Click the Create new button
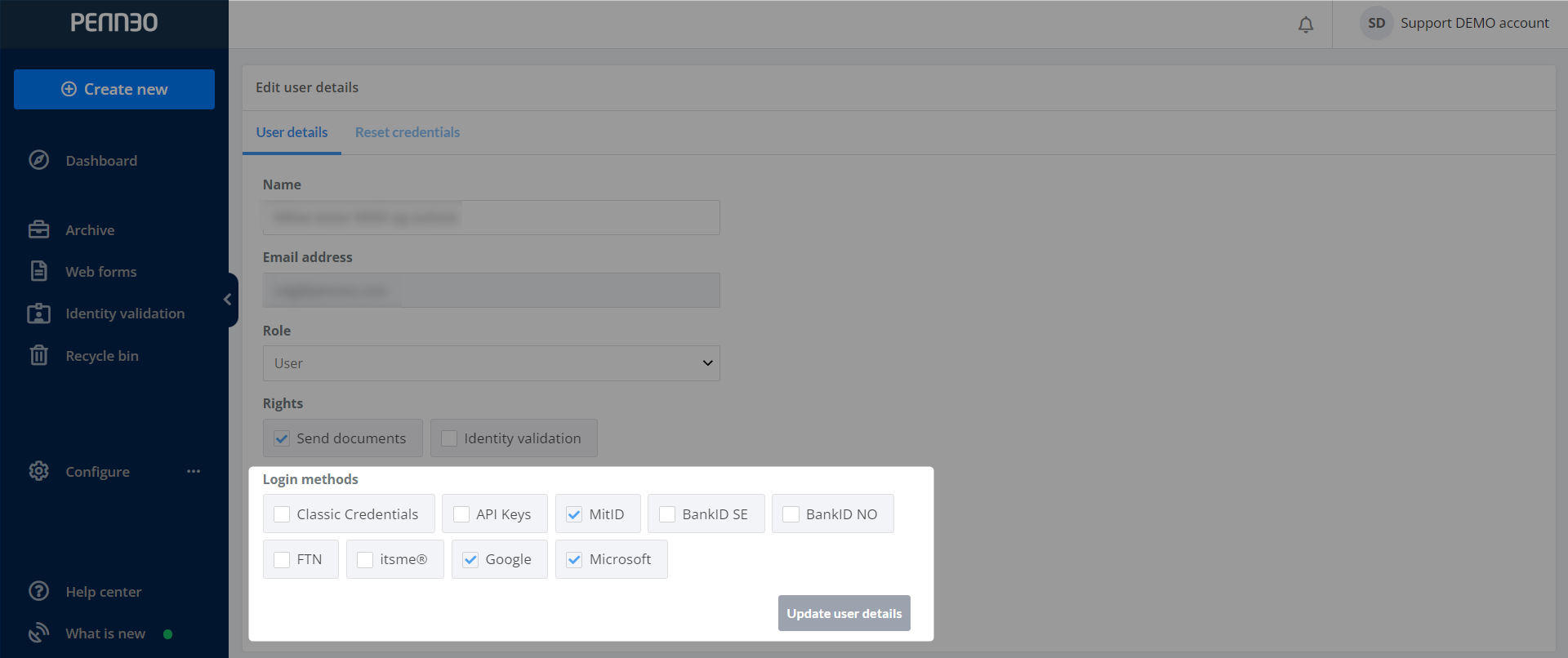The height and width of the screenshot is (658, 1568). pyautogui.click(x=114, y=89)
